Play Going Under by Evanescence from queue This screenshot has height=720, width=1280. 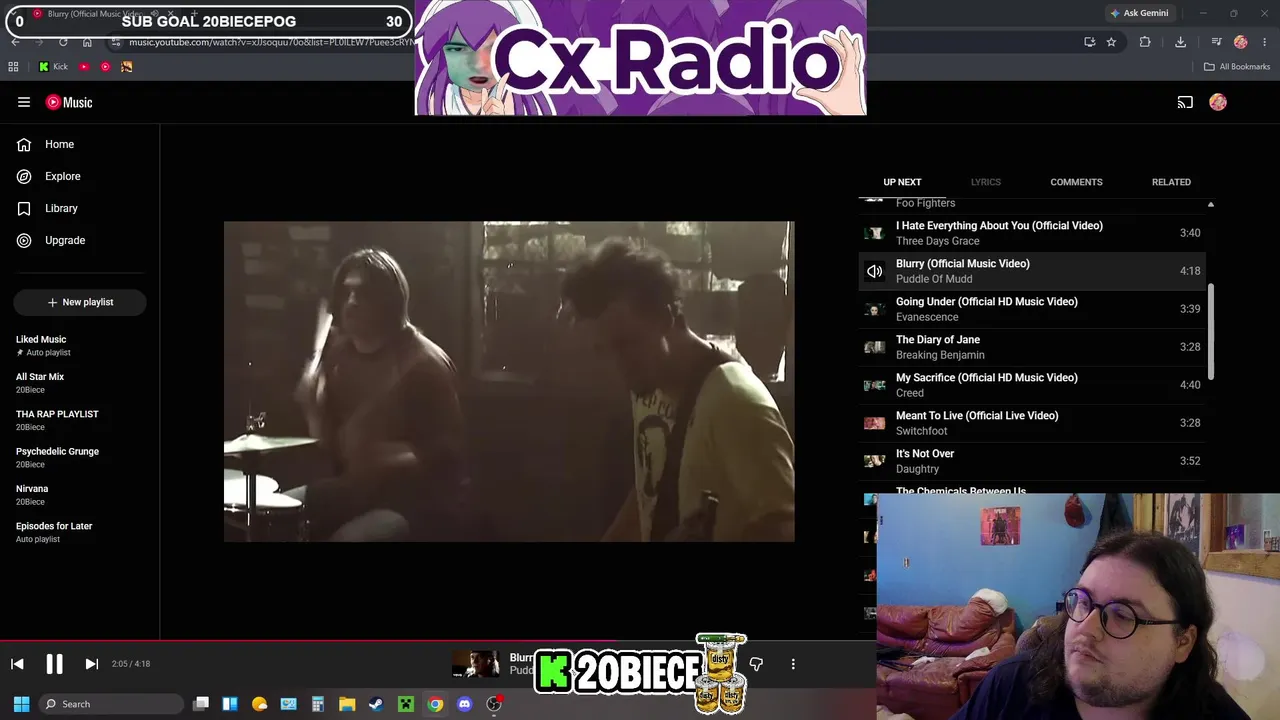pyautogui.click(x=1031, y=309)
